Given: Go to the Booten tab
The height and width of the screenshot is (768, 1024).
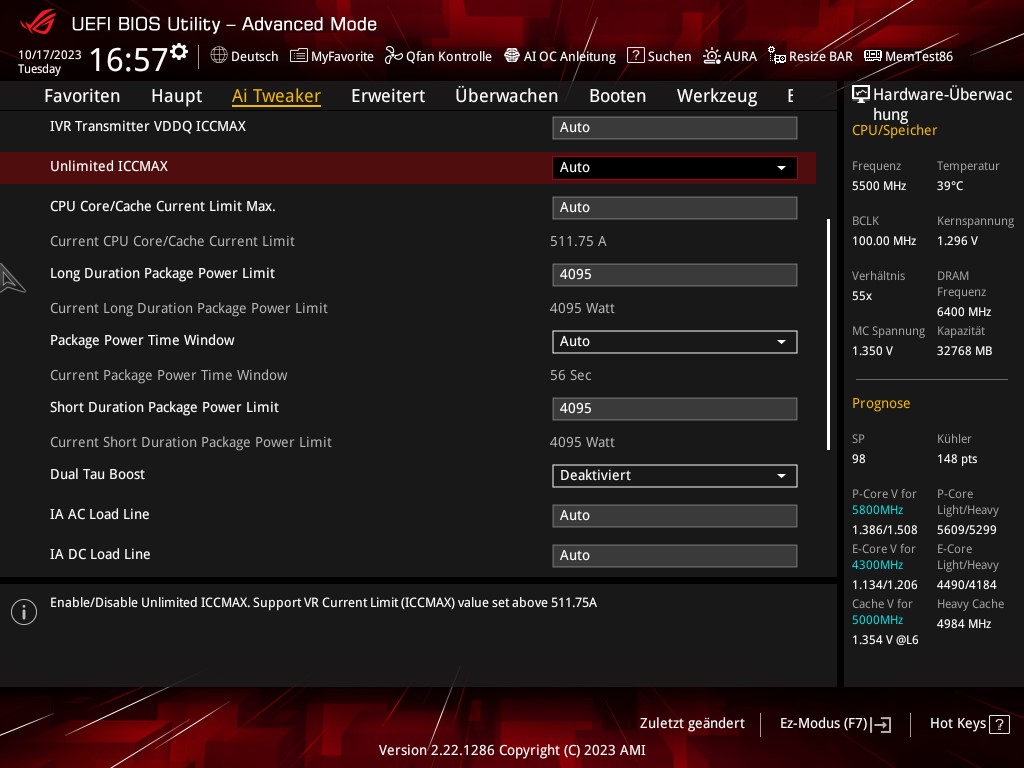Looking at the screenshot, I should pyautogui.click(x=617, y=96).
